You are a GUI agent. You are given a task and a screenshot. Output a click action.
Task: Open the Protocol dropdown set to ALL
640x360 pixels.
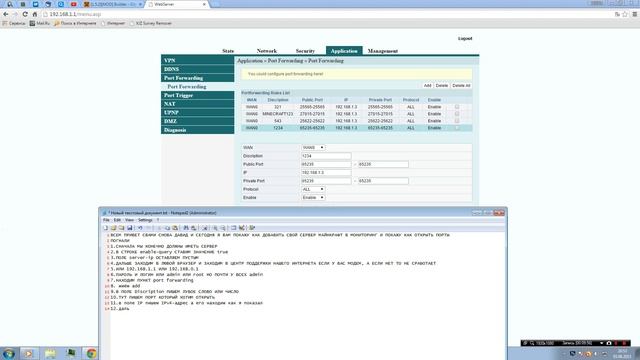click(x=313, y=189)
